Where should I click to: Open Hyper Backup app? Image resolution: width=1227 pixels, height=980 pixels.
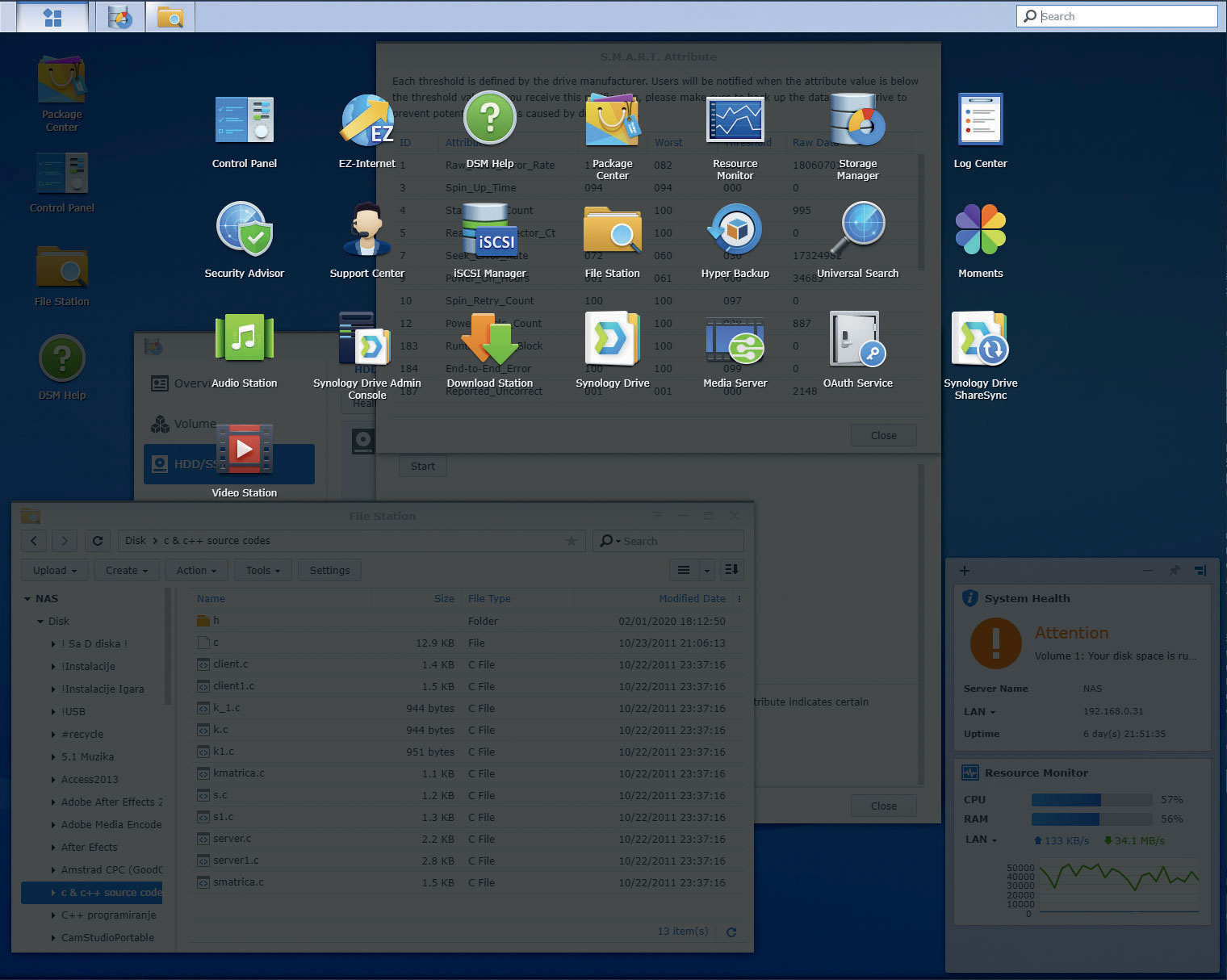point(735,231)
